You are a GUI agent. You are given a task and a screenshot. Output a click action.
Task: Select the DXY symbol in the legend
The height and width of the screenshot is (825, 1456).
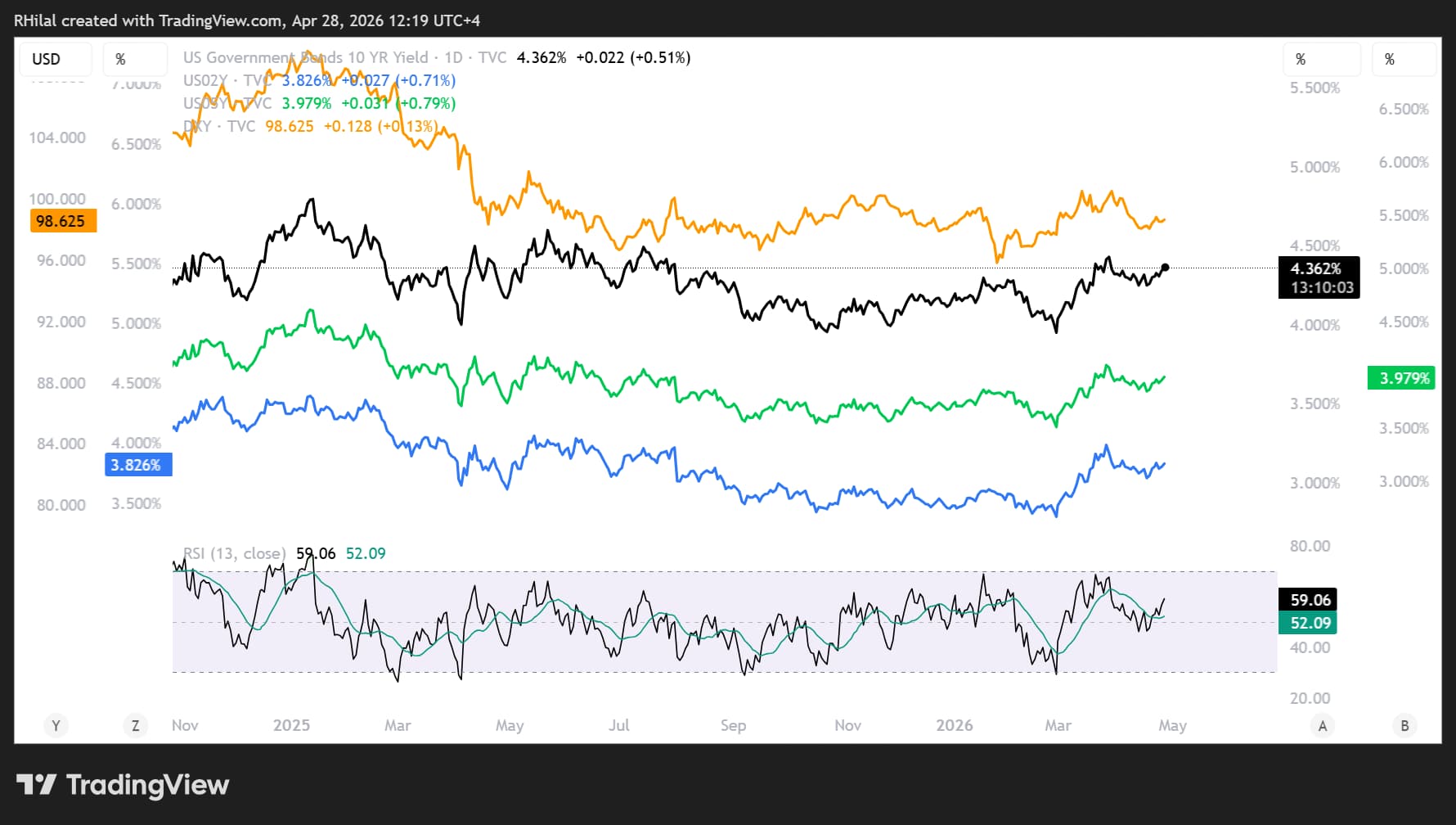click(197, 126)
